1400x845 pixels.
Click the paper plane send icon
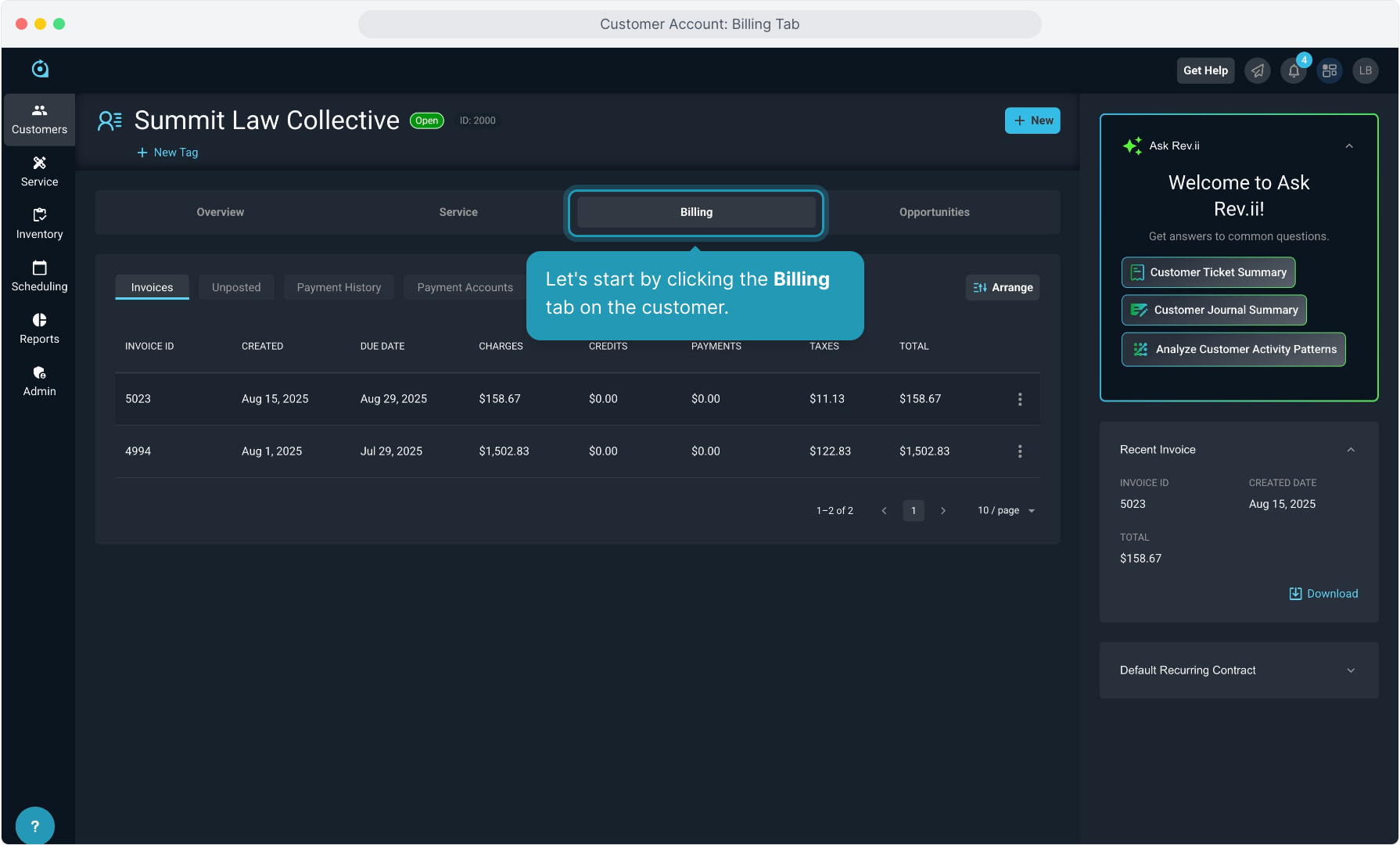point(1258,71)
